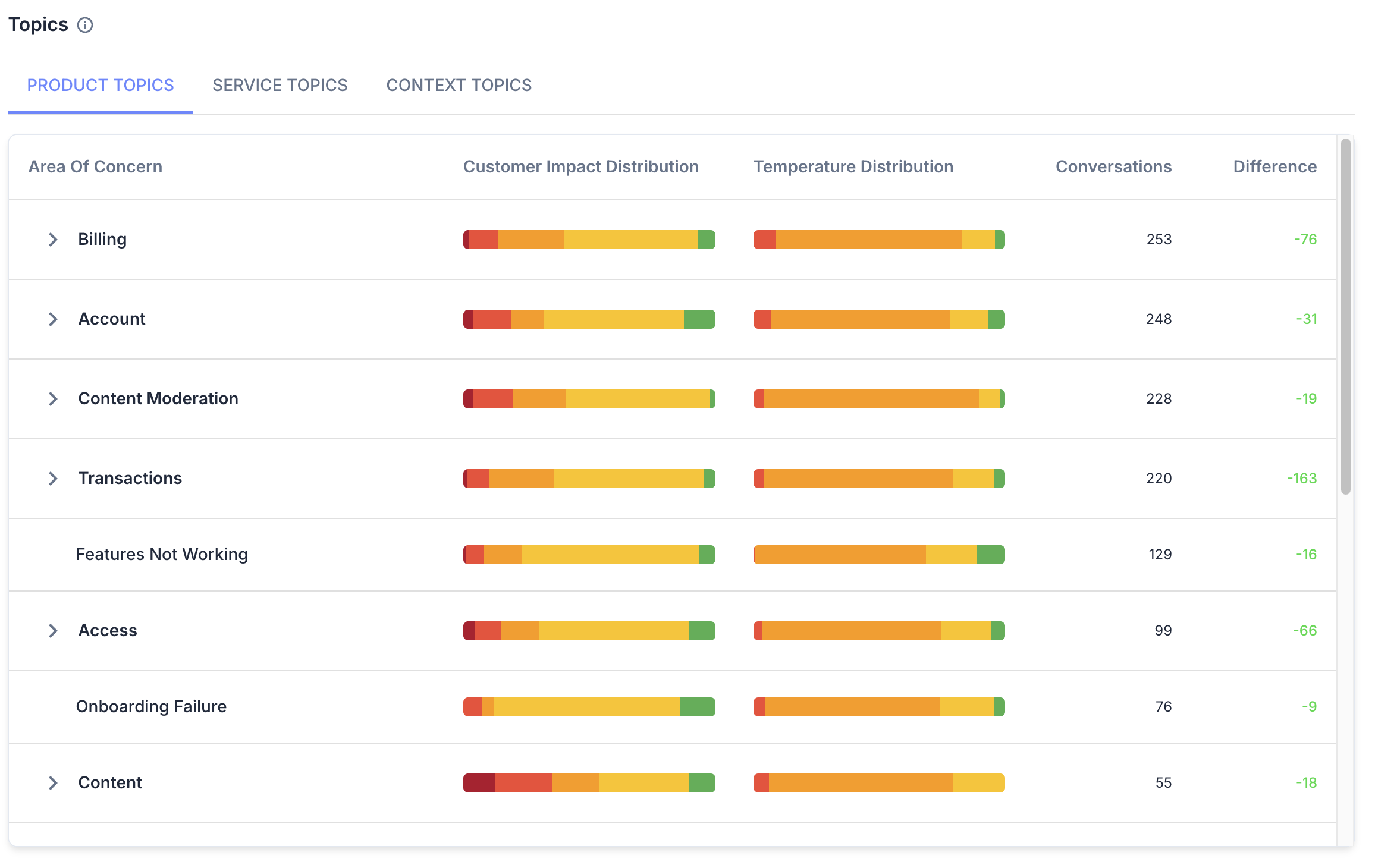
Task: Sort by the Conversations column header
Action: tap(1113, 166)
